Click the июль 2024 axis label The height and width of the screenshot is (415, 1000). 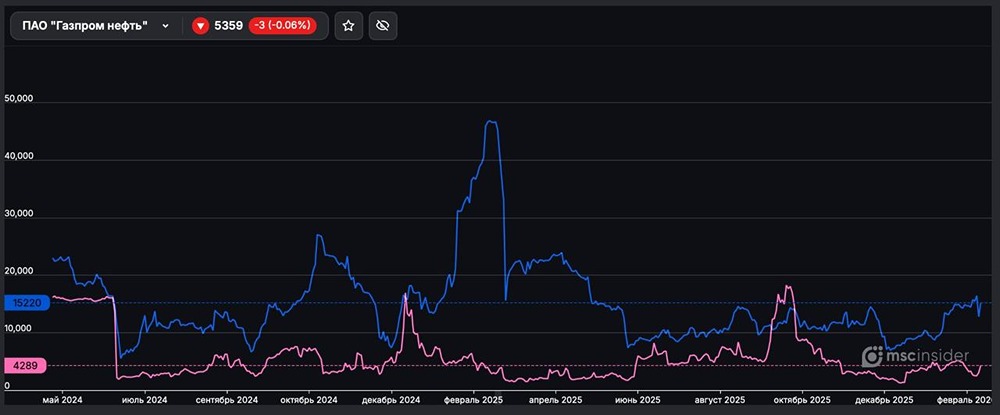[x=143, y=400]
